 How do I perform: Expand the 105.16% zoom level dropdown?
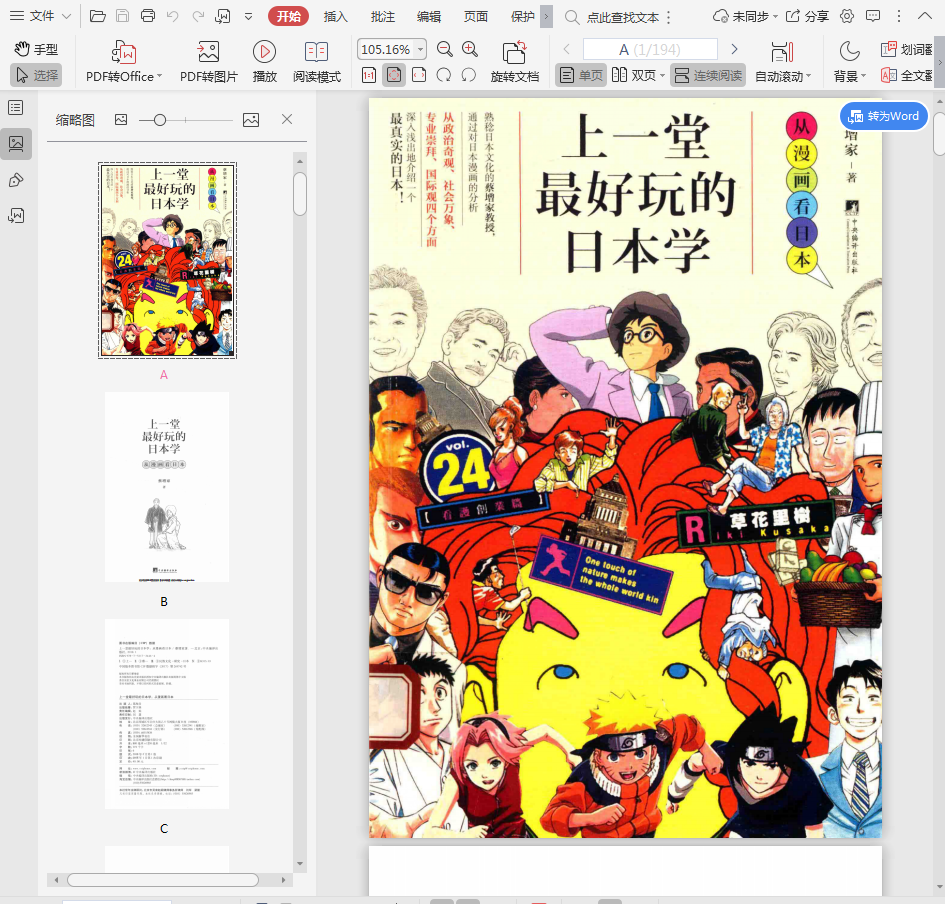[420, 49]
